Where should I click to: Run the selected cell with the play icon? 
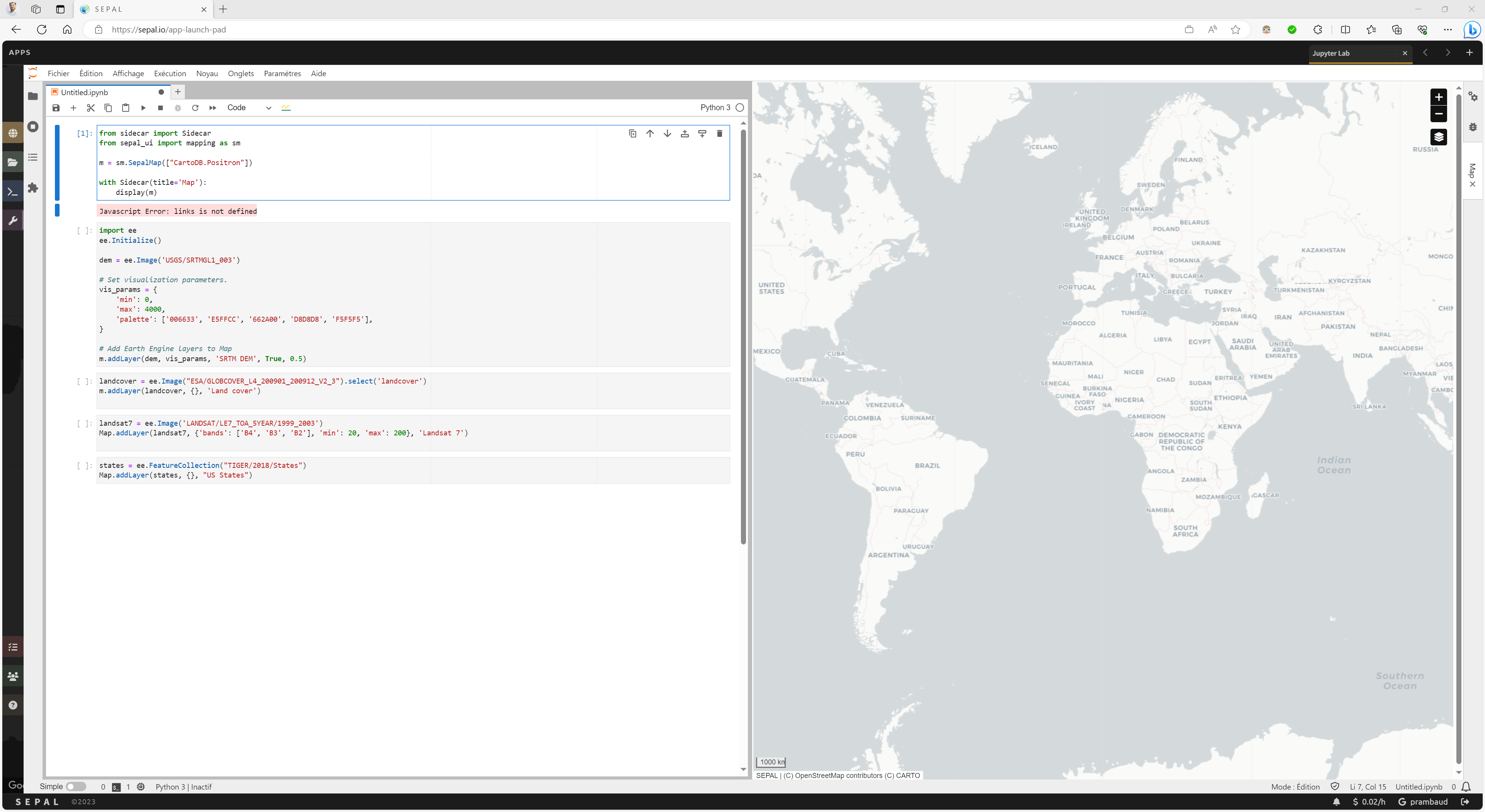143,108
